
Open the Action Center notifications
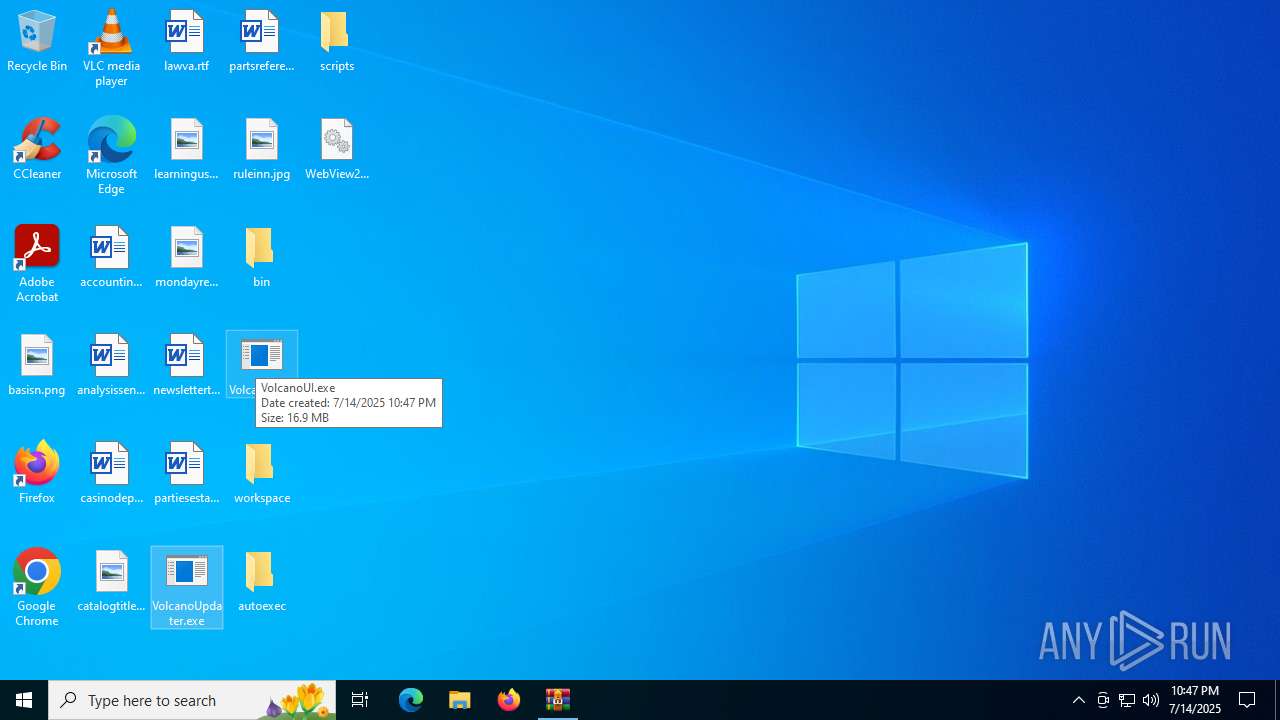click(1247, 700)
